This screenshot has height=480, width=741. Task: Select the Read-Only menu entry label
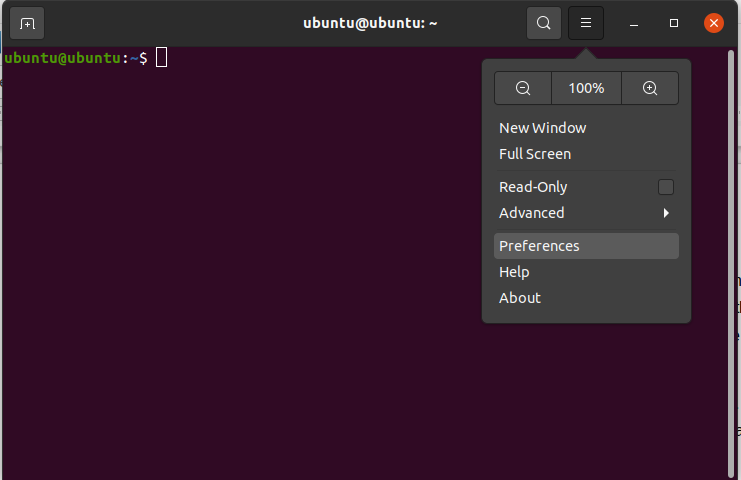point(533,187)
